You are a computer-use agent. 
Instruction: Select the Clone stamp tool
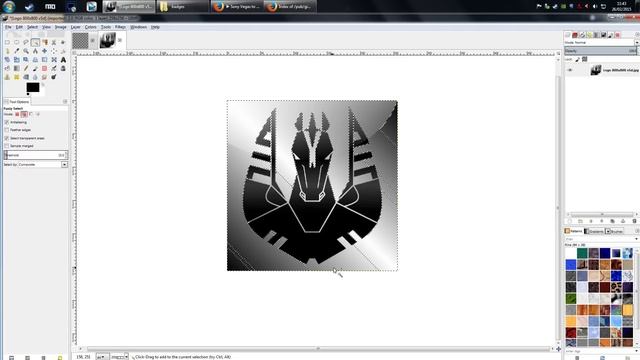(7, 77)
